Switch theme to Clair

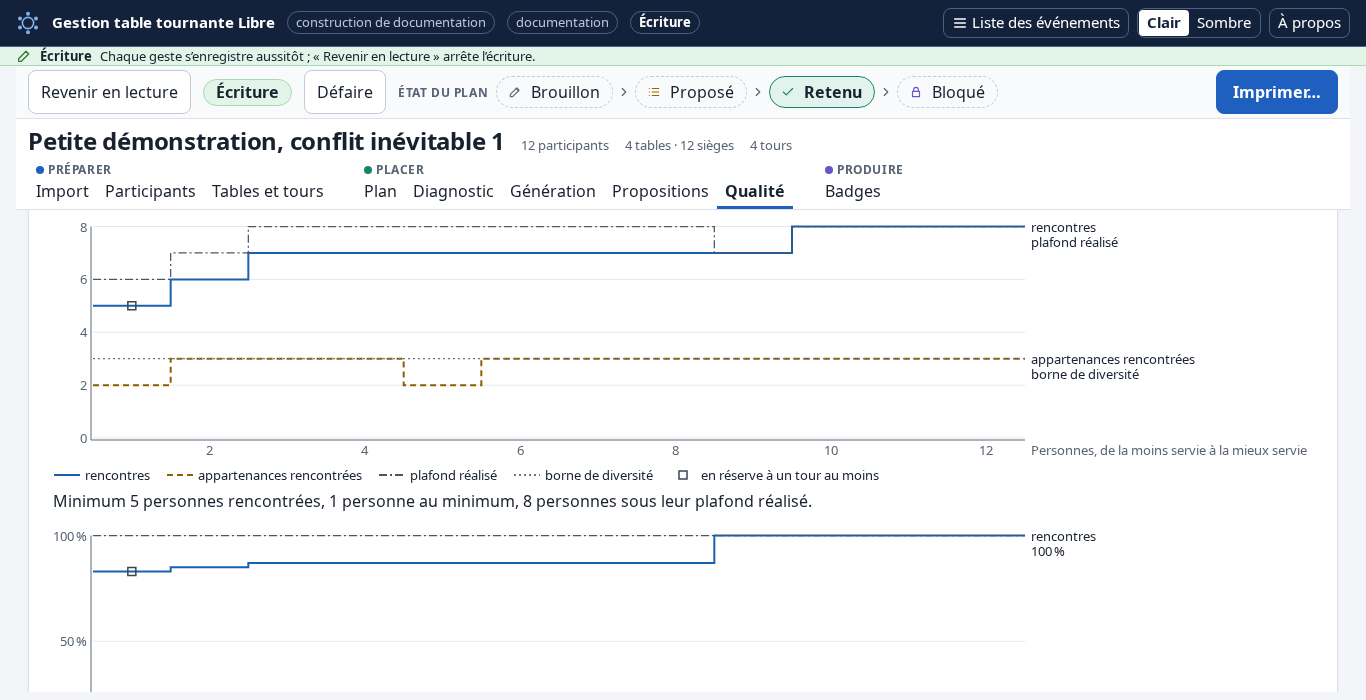[x=1164, y=23]
